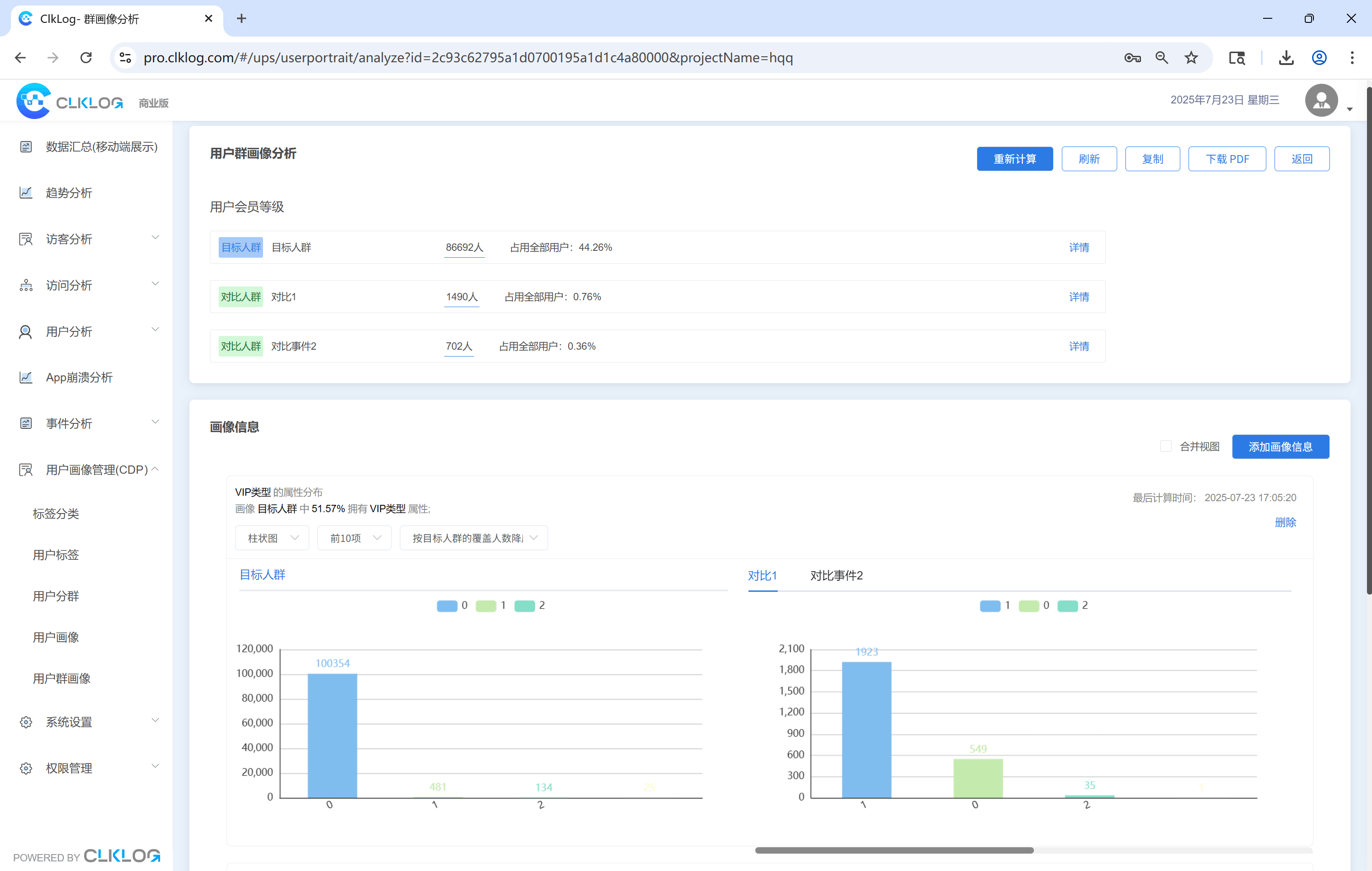Image resolution: width=1372 pixels, height=871 pixels.
Task: Click the browser reload page icon
Action: coord(86,58)
